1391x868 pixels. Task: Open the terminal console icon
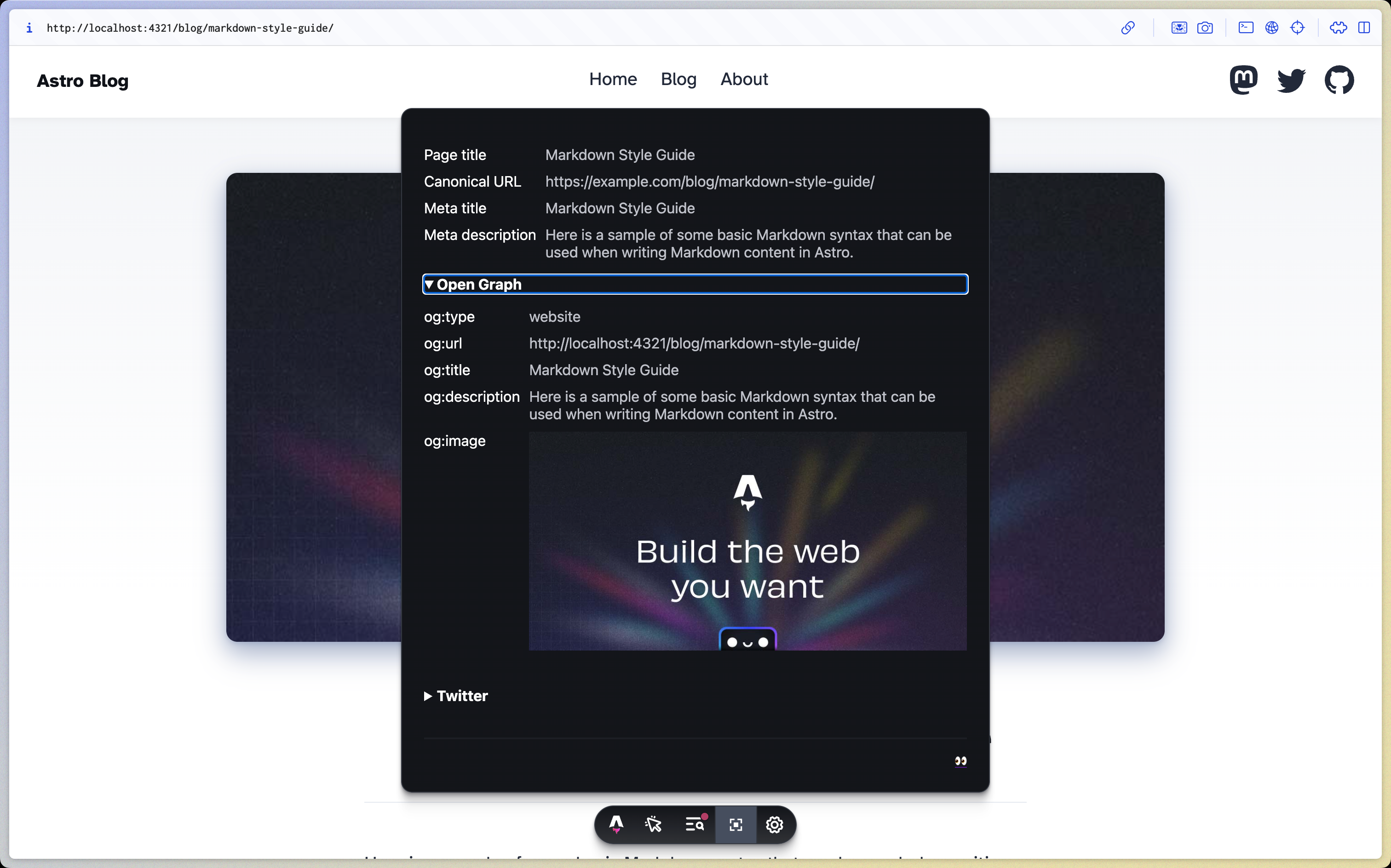tap(1246, 28)
